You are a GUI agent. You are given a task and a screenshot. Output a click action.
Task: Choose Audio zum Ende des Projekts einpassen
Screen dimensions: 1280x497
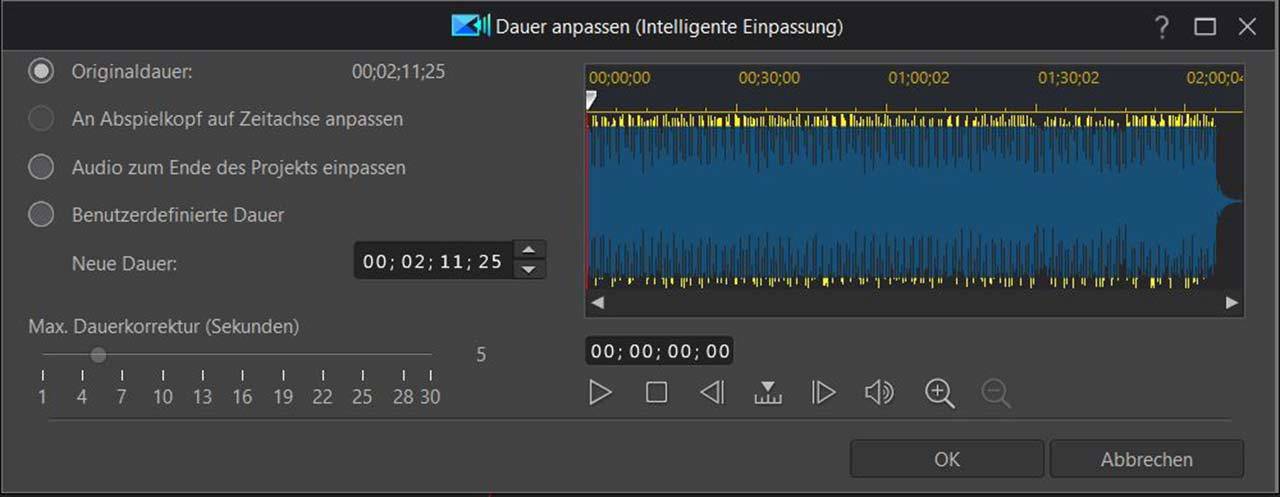tap(41, 167)
